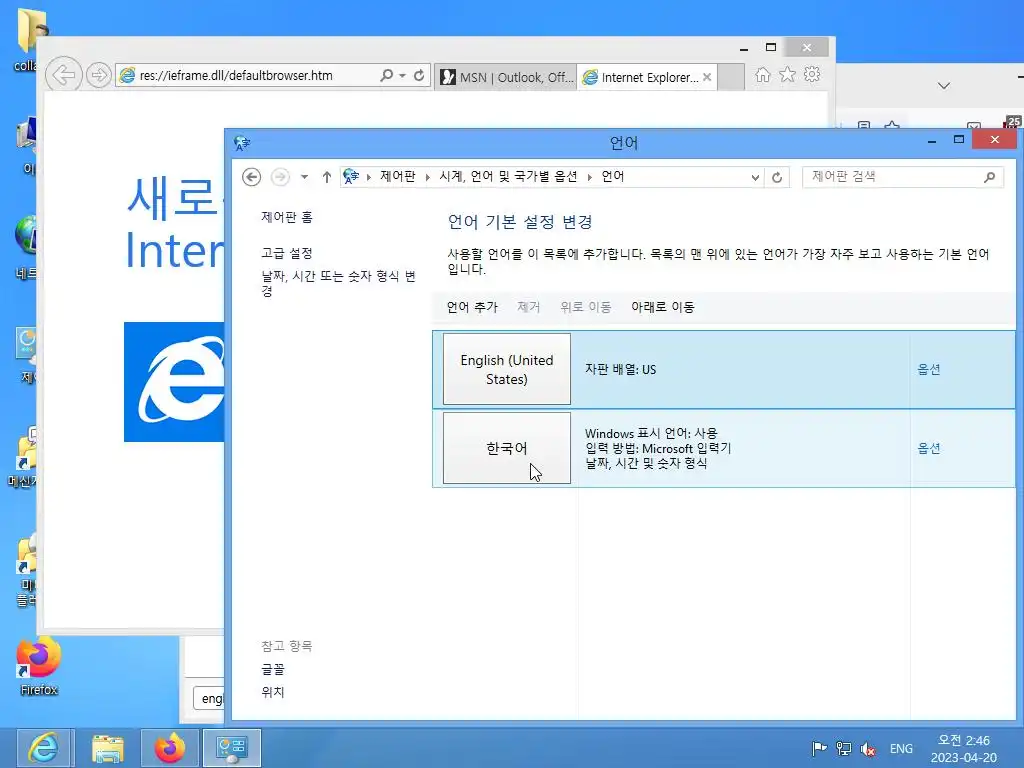Expand the chevron in the background Firefox window
The image size is (1024, 768).
tap(944, 86)
